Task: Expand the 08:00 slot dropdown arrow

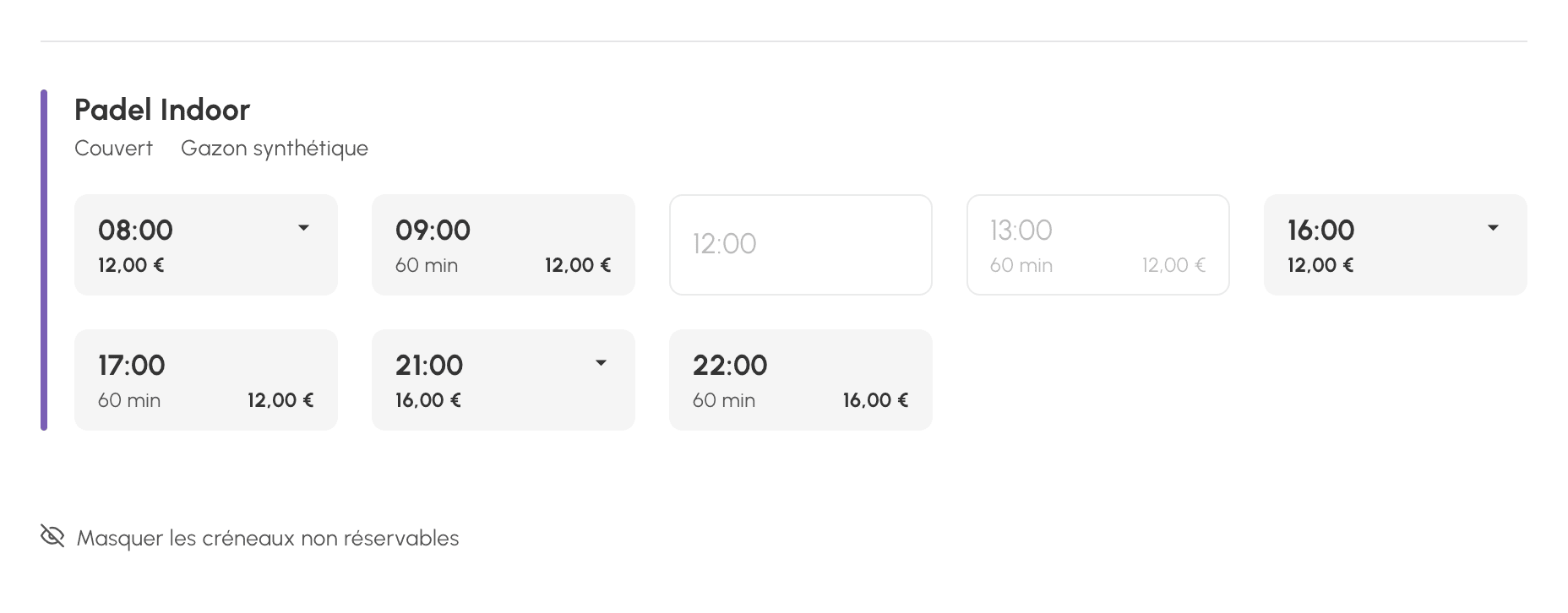Action: pos(304,228)
